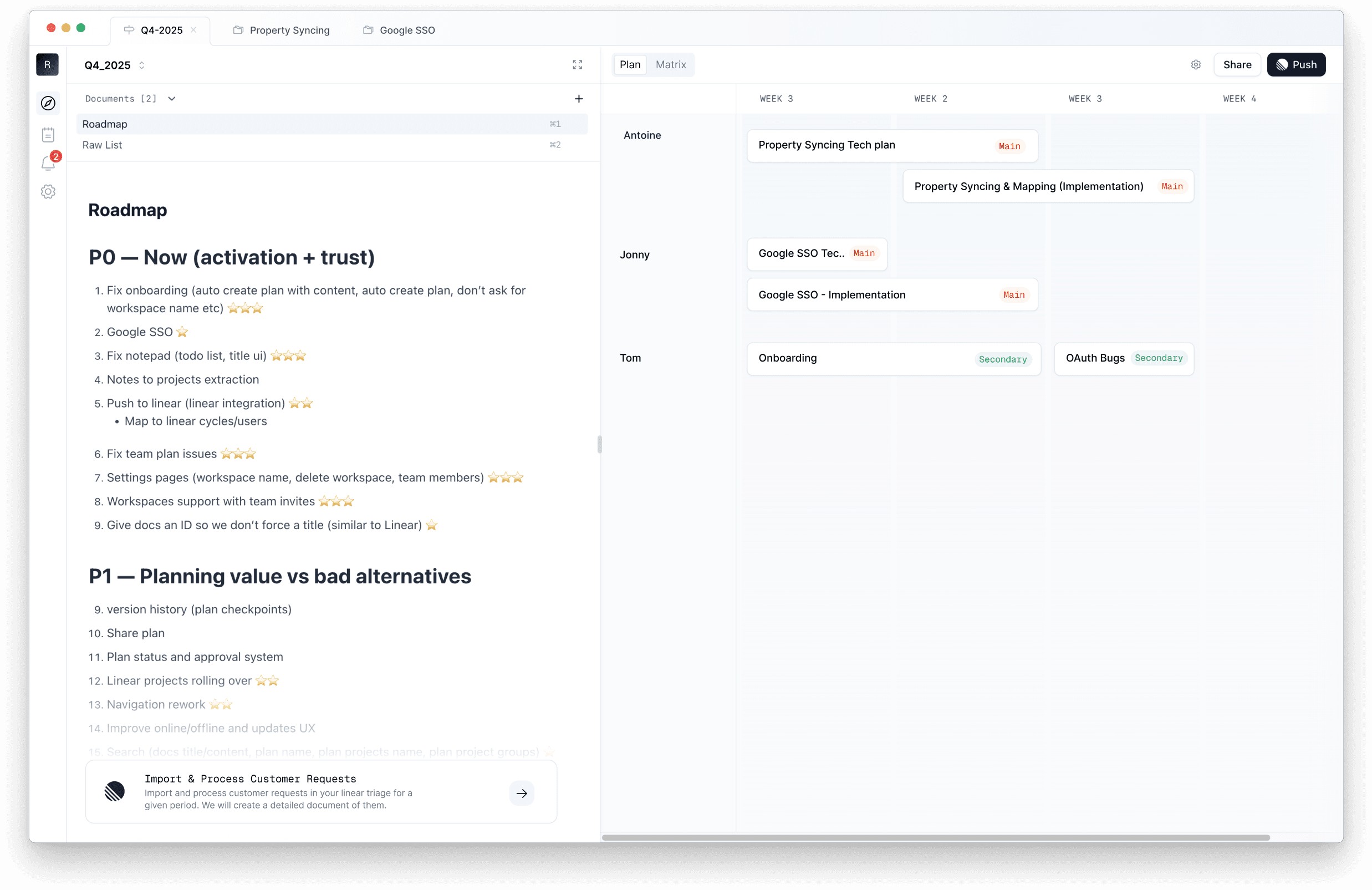Click the Push button
This screenshot has height=890, width=1372.
click(1296, 65)
